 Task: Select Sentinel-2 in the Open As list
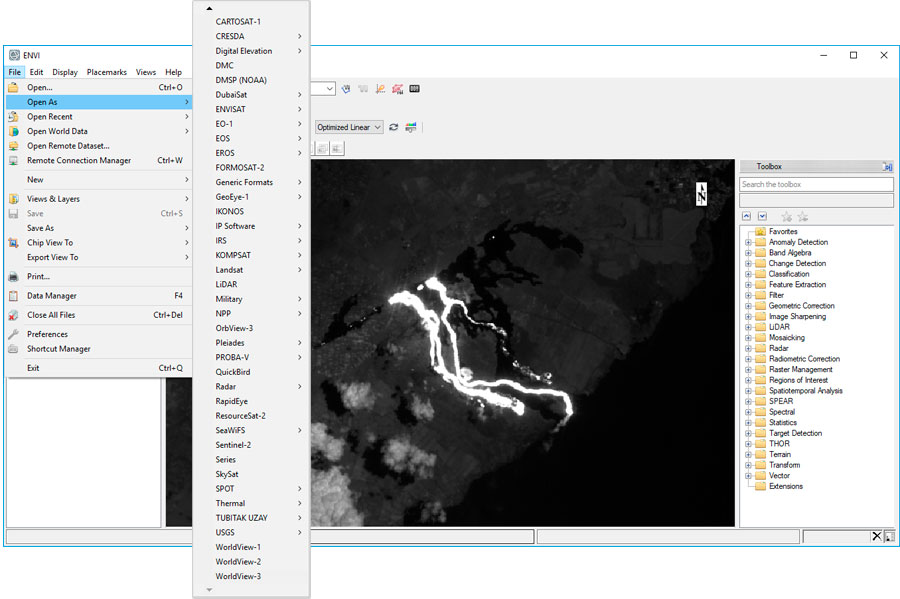point(251,445)
